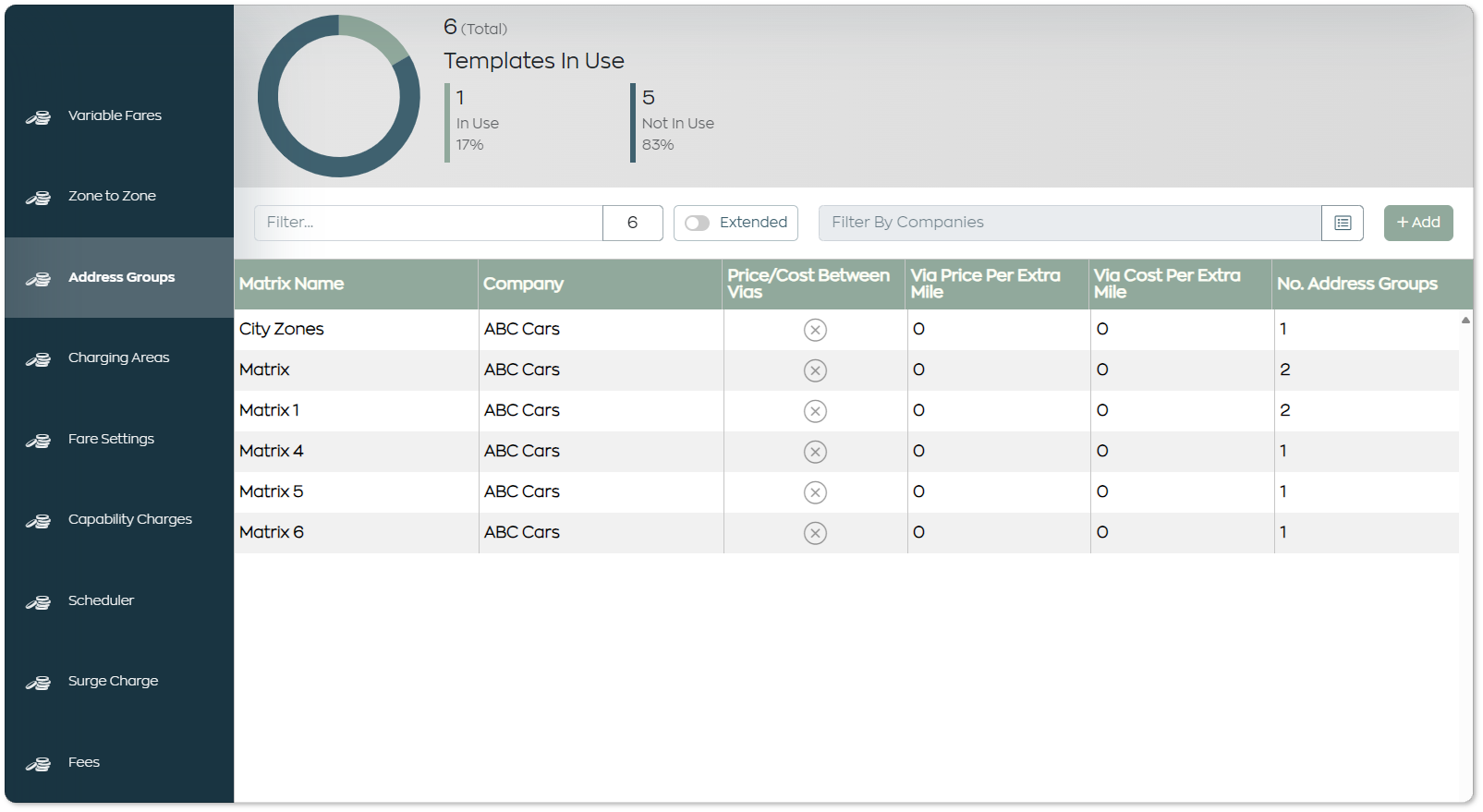Open Capability Charges section
Image resolution: width=1483 pixels, height=812 pixels.
119,520
